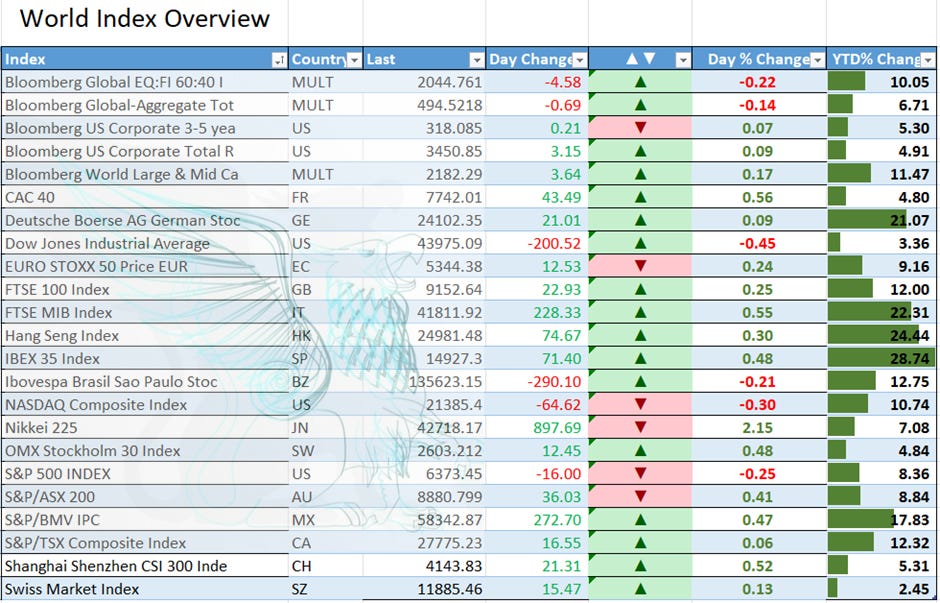Click the down arrow icon in Nikkei 225 row
Viewport: 940px width, 603px height.
[x=640, y=427]
